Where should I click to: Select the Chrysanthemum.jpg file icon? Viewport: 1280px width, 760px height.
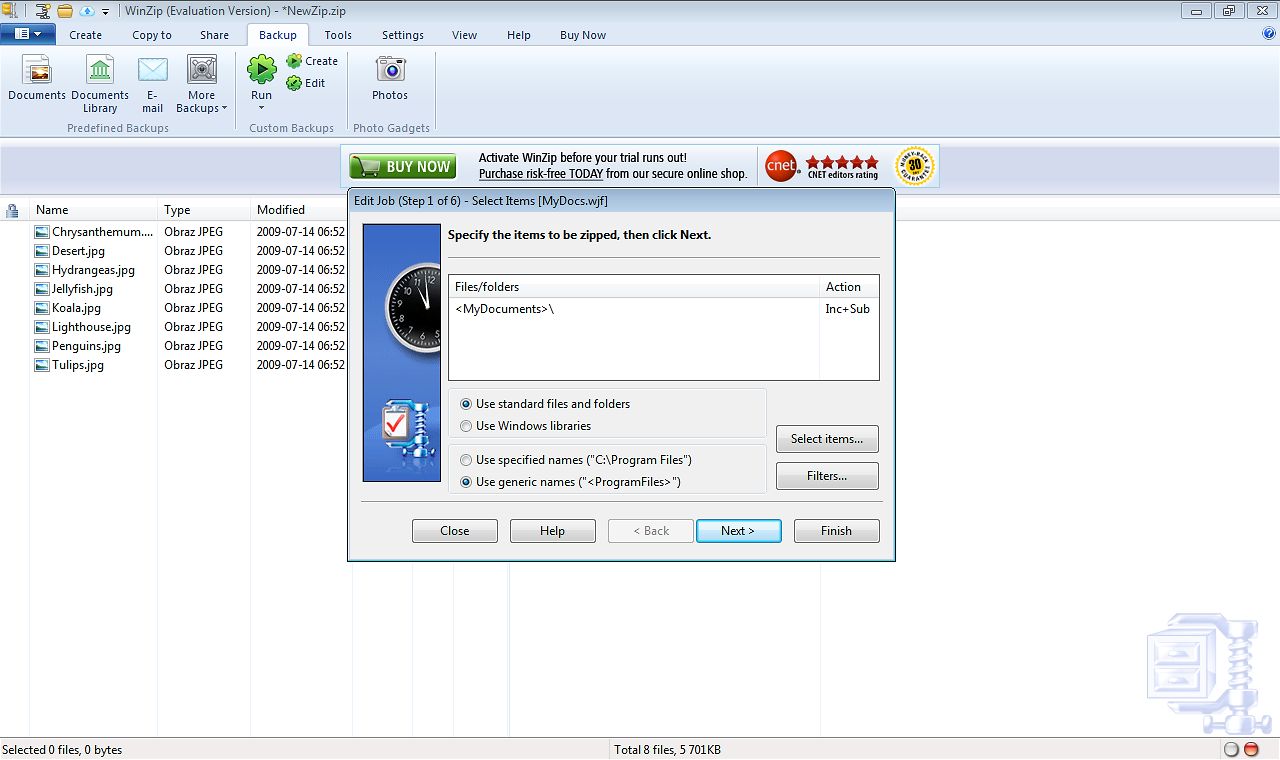tap(41, 232)
